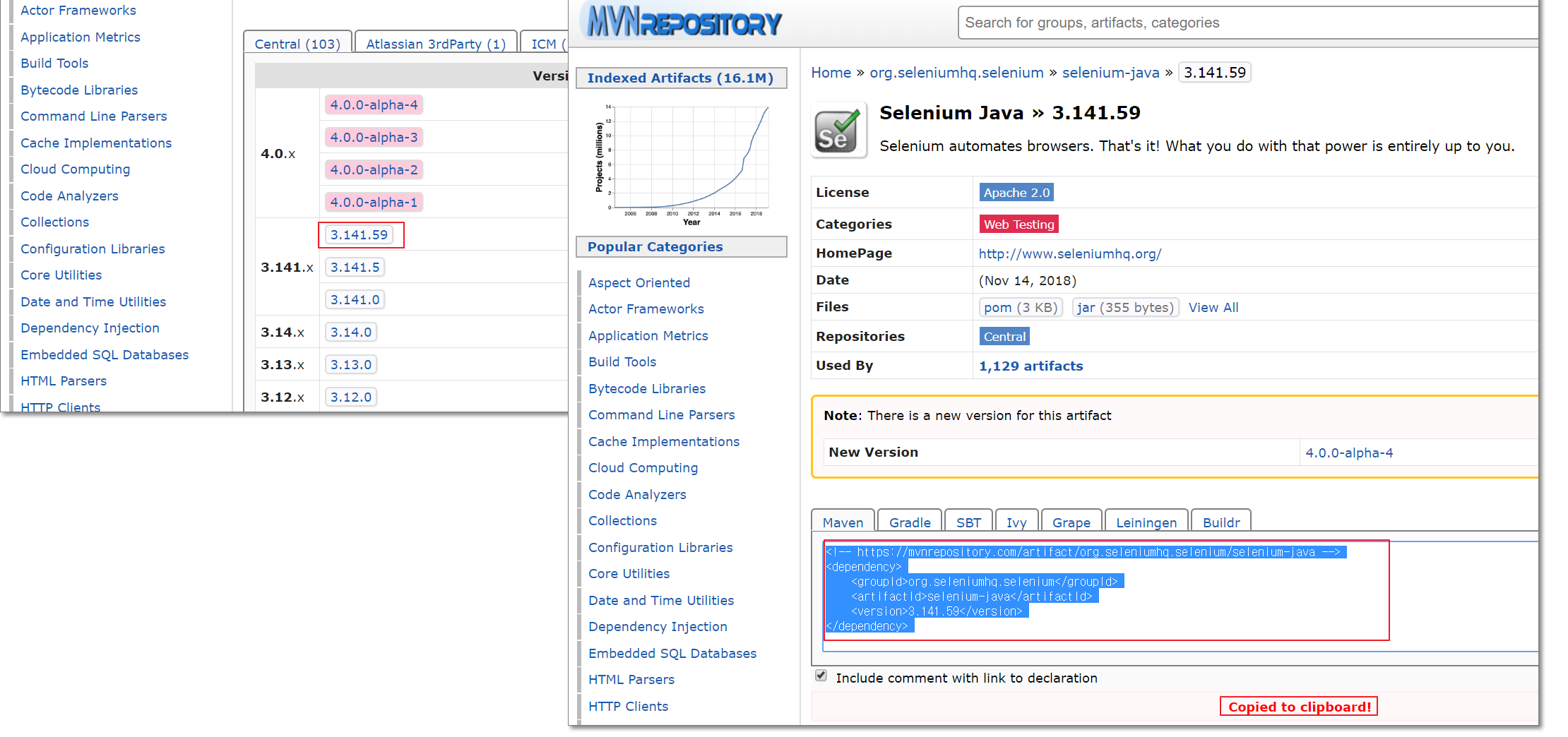
Task: Download the pom (3 KB) file
Action: click(x=1021, y=307)
